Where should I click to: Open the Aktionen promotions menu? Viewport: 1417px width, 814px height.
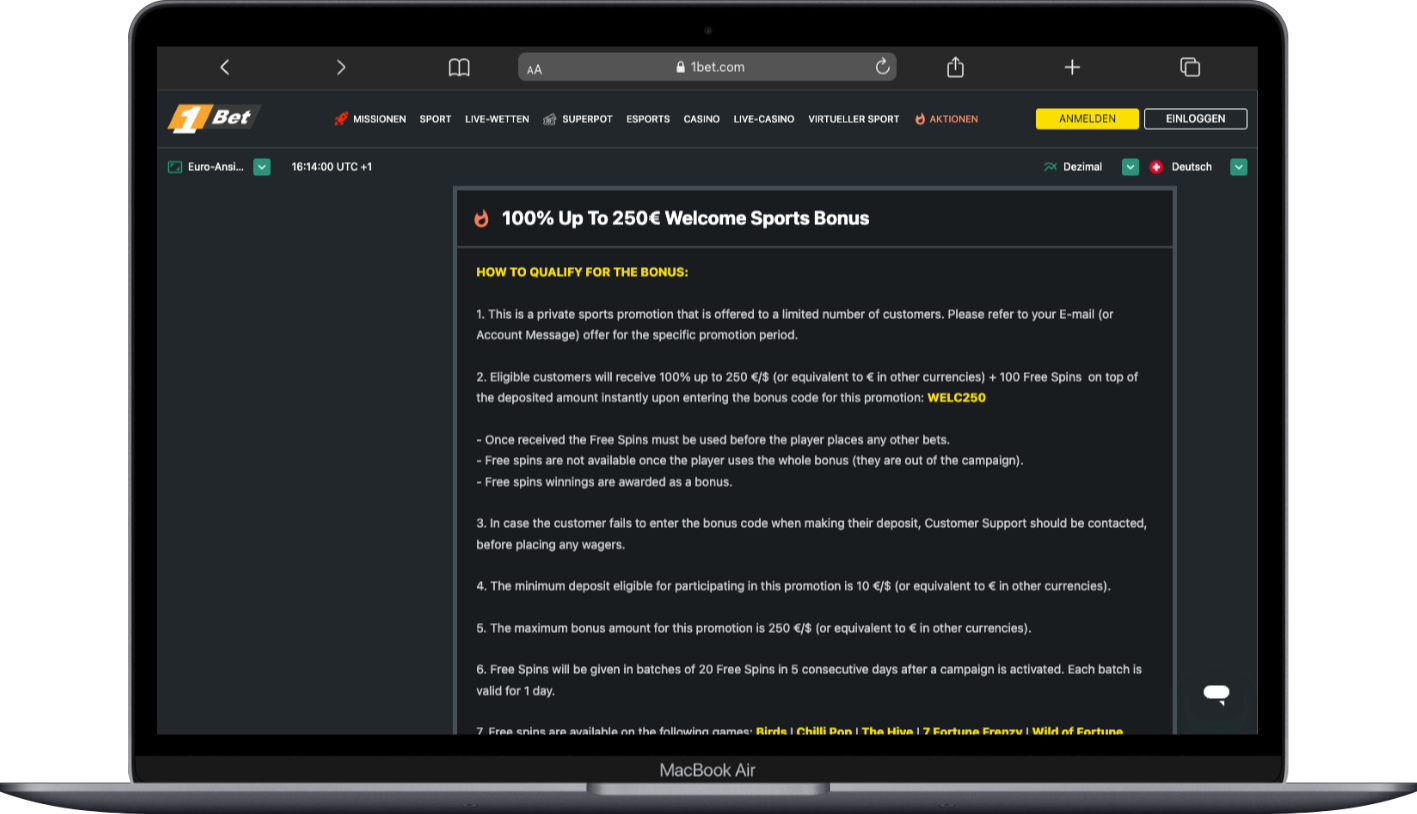(953, 119)
